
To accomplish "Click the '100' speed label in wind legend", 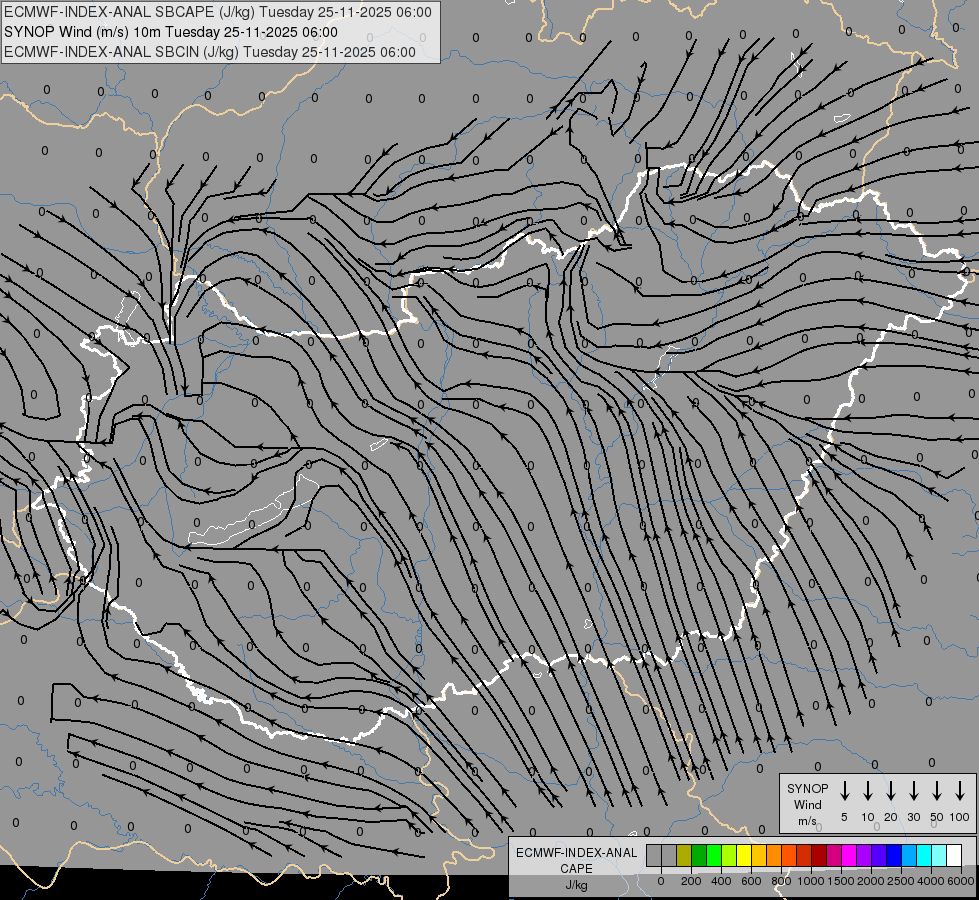I will (960, 817).
